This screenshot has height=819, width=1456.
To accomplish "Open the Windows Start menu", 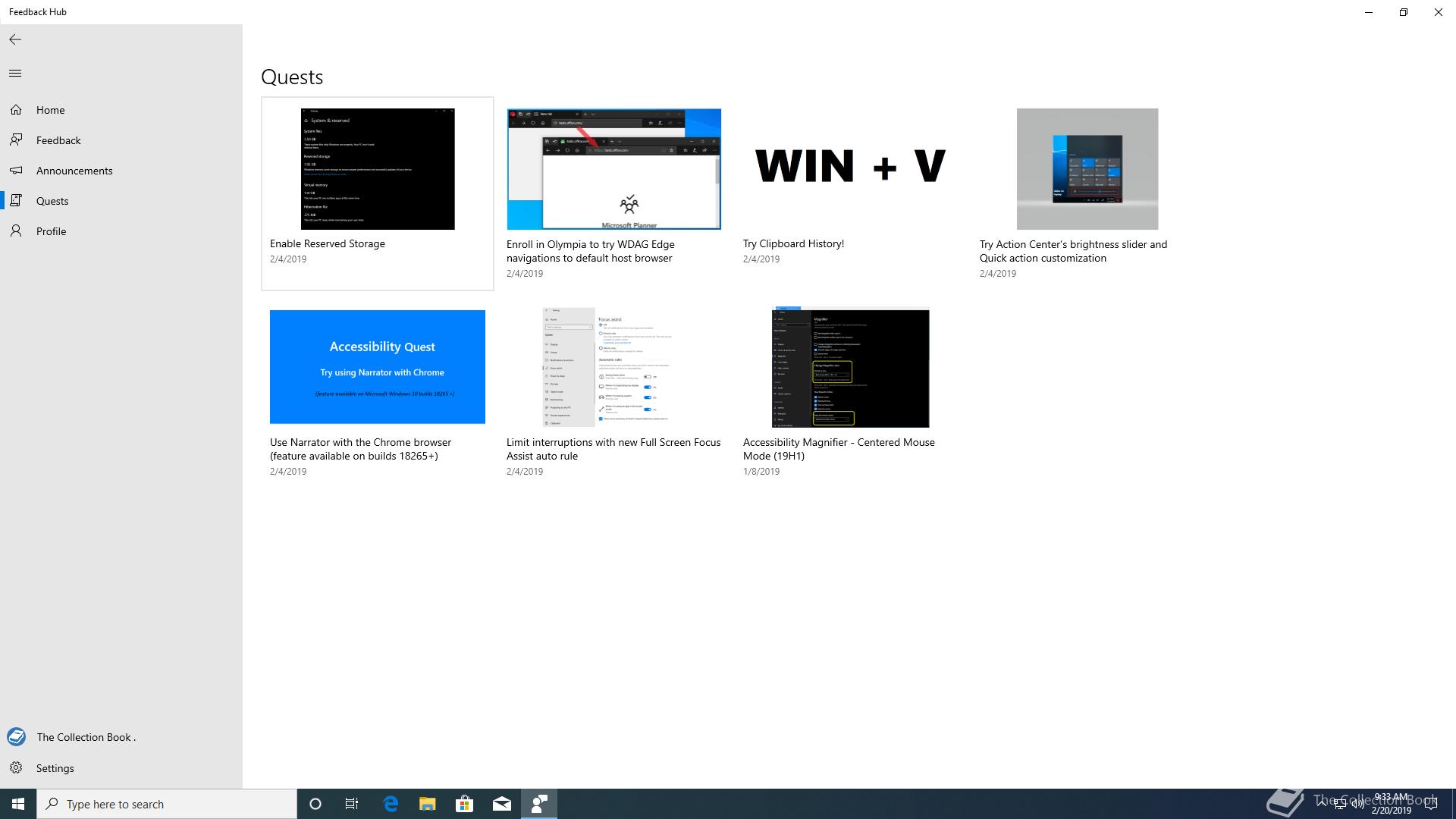I will (18, 804).
